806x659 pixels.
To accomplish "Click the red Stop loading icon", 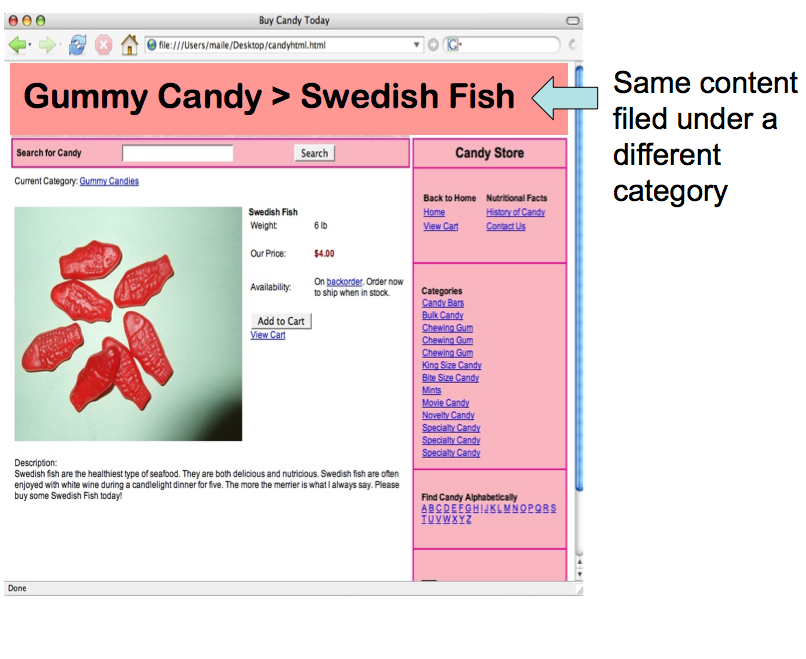I will 103,45.
